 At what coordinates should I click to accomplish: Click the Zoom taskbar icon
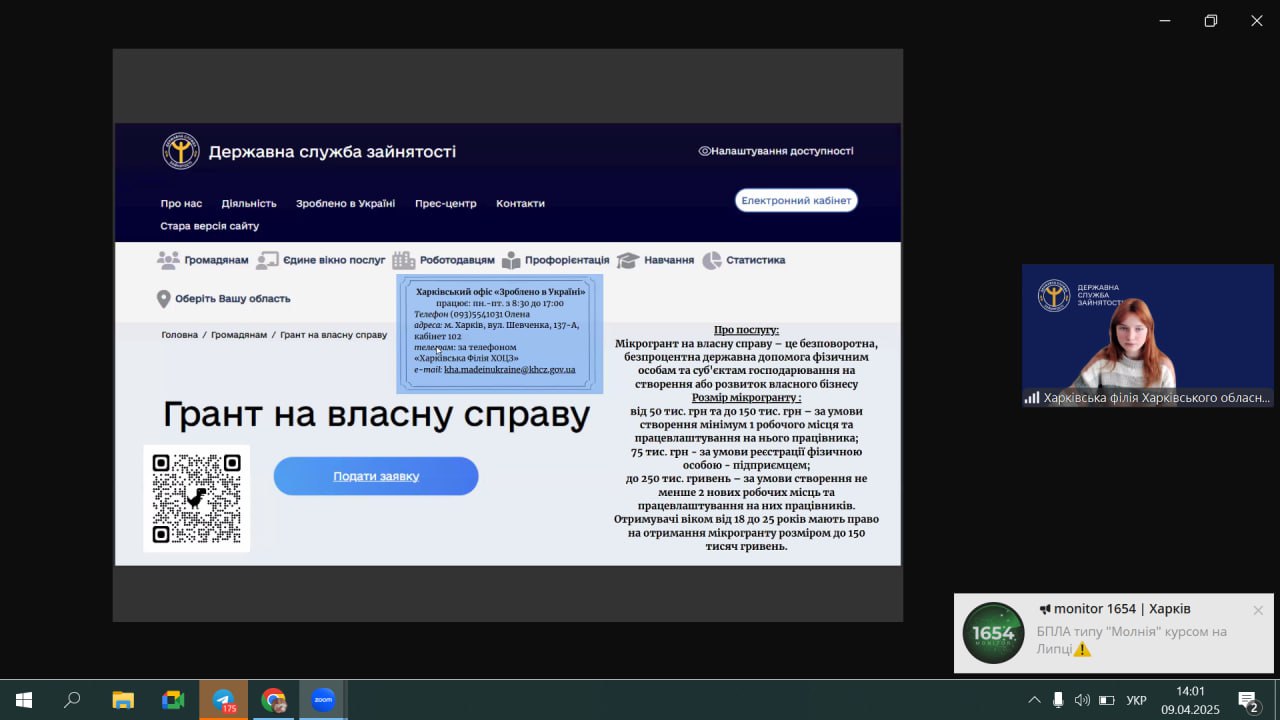tap(323, 700)
